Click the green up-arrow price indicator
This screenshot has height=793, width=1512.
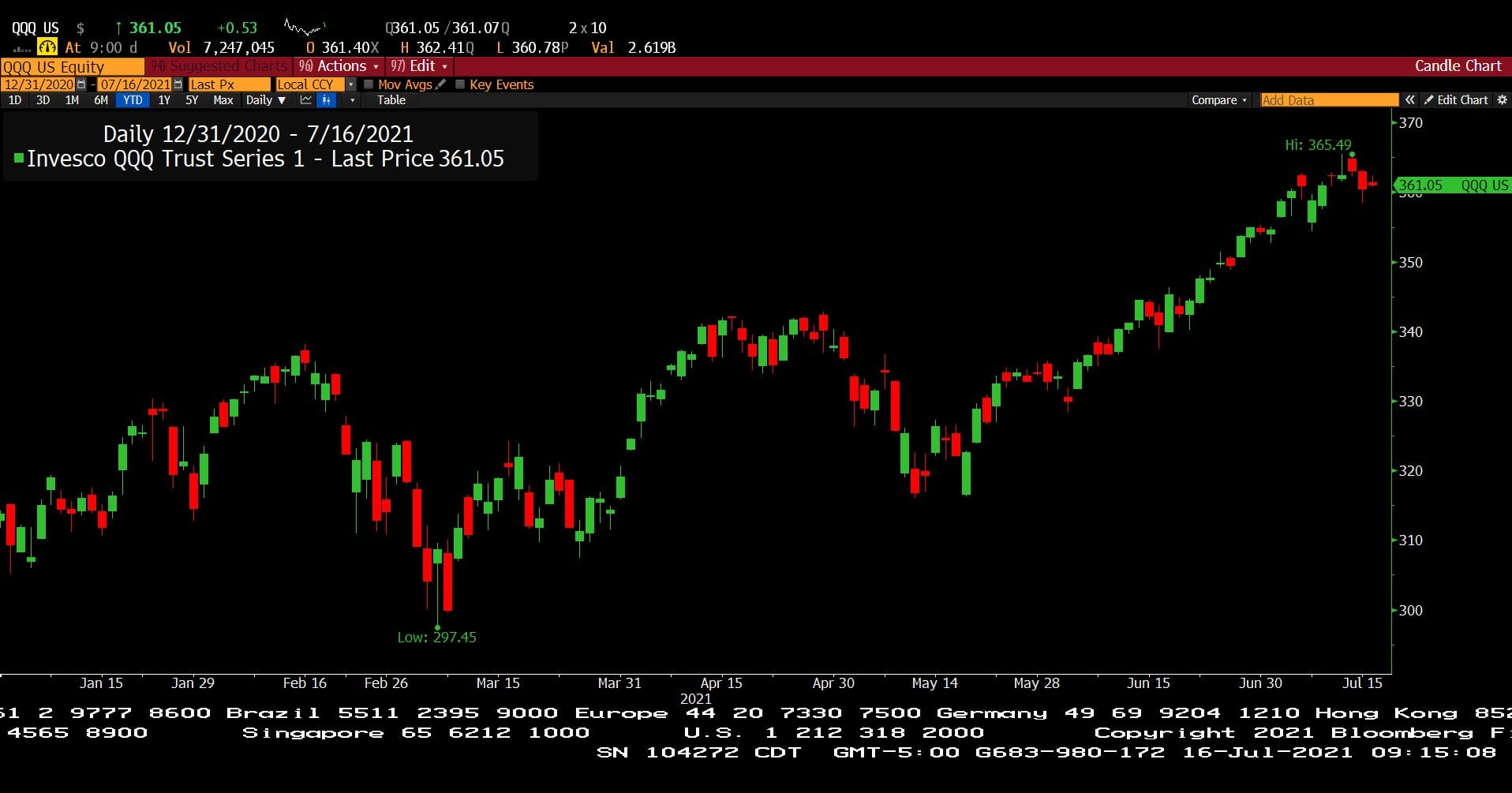point(118,28)
